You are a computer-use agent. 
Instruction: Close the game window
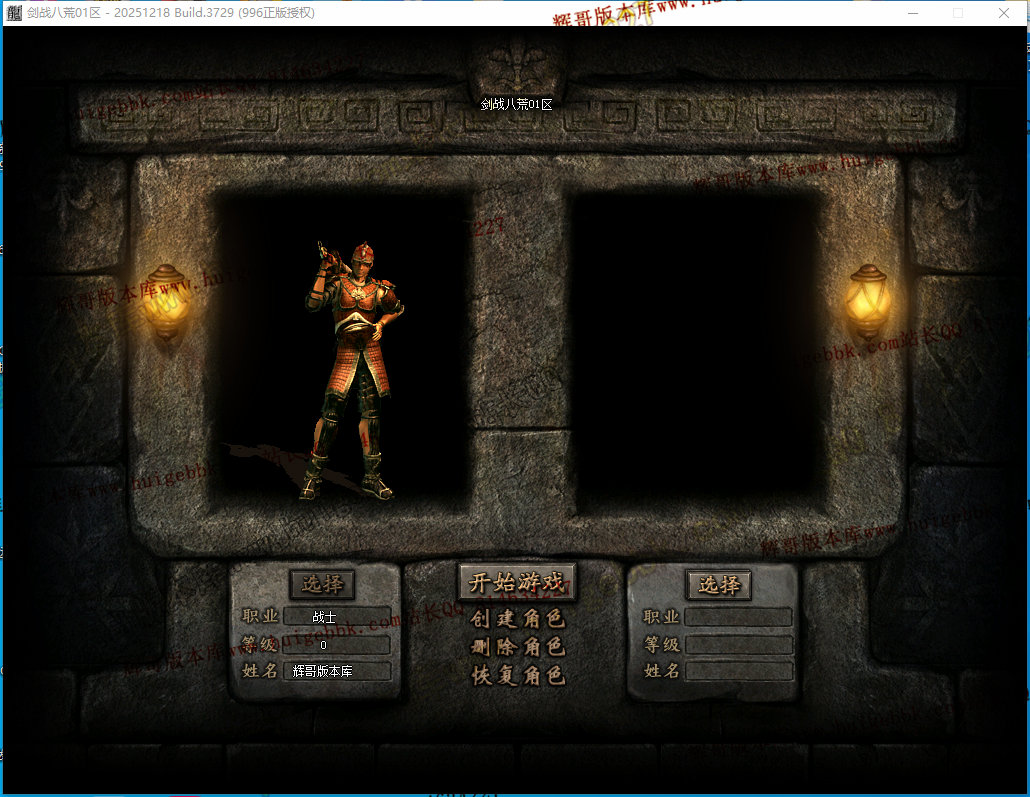tap(1004, 13)
